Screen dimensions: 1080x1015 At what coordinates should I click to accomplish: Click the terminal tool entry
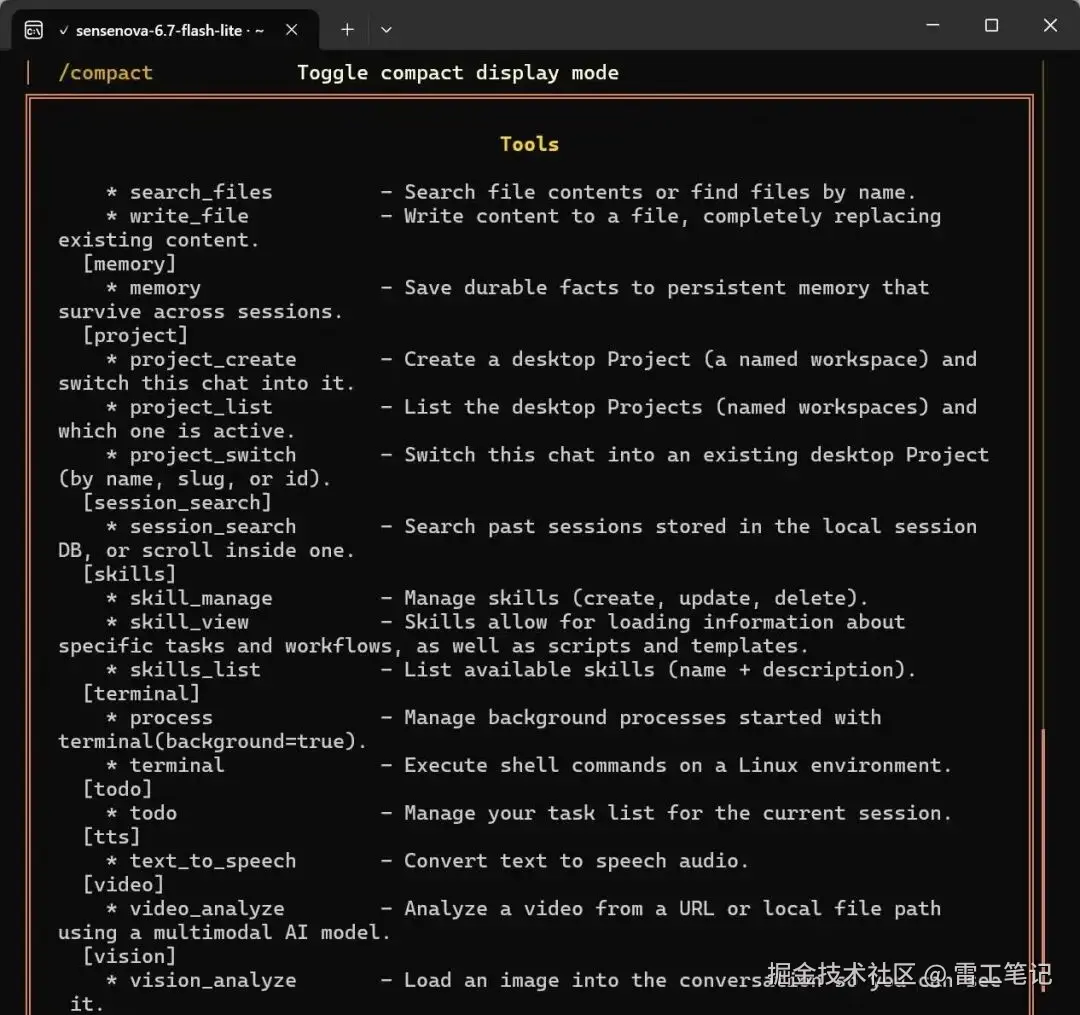(177, 765)
